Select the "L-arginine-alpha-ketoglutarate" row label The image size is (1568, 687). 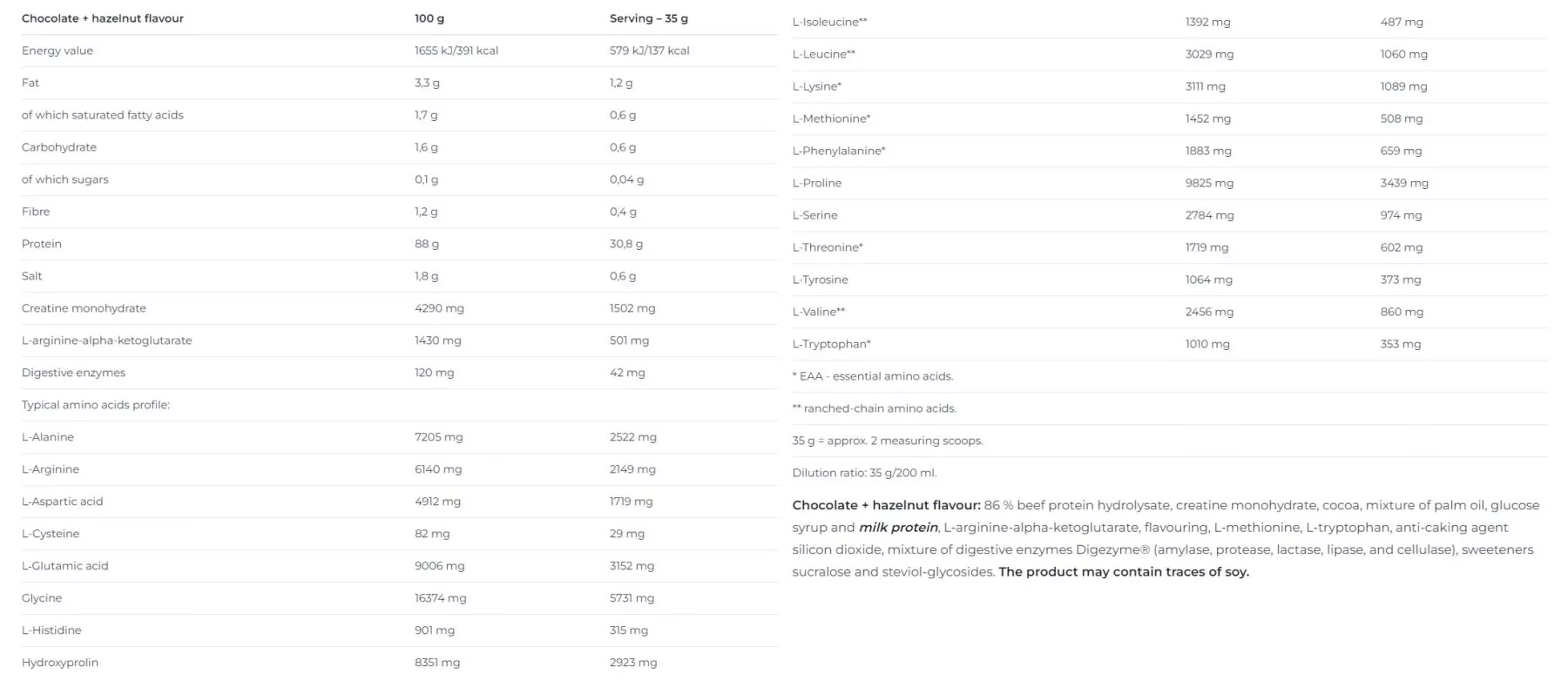pyautogui.click(x=106, y=340)
